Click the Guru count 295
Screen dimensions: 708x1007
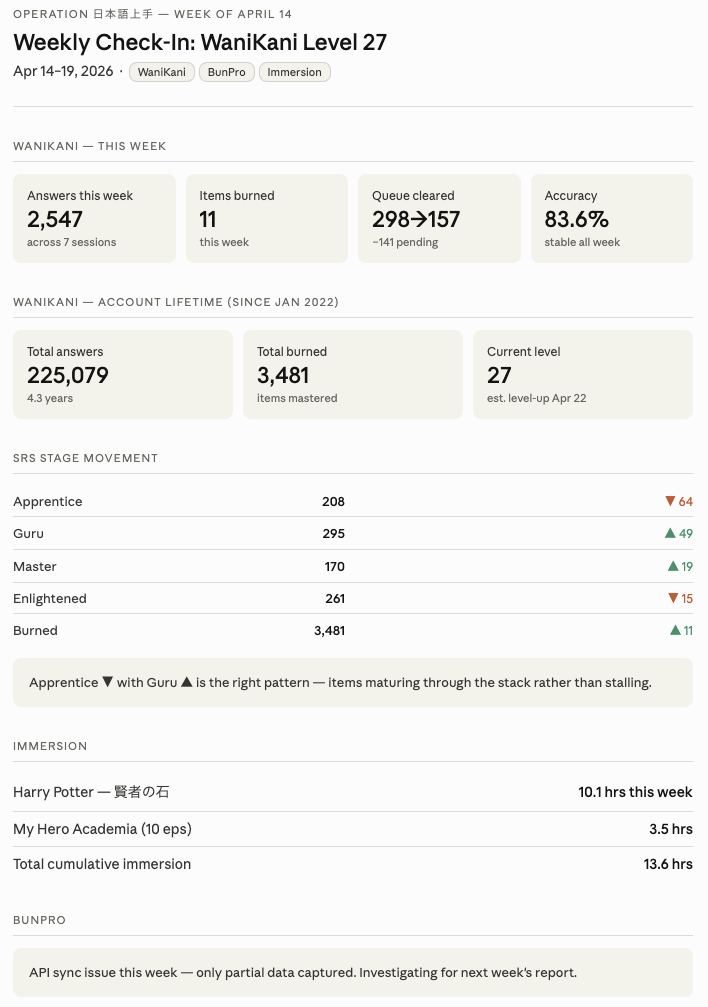coord(333,534)
